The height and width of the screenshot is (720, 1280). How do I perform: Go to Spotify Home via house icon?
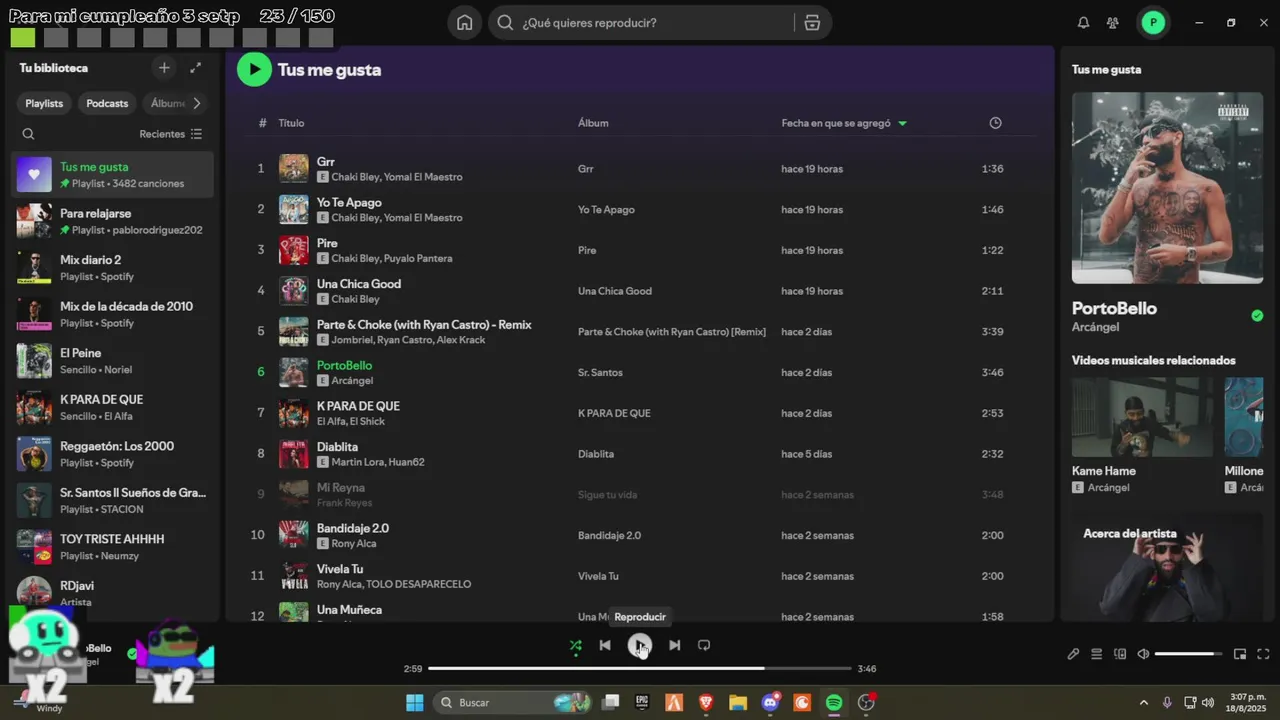click(464, 23)
